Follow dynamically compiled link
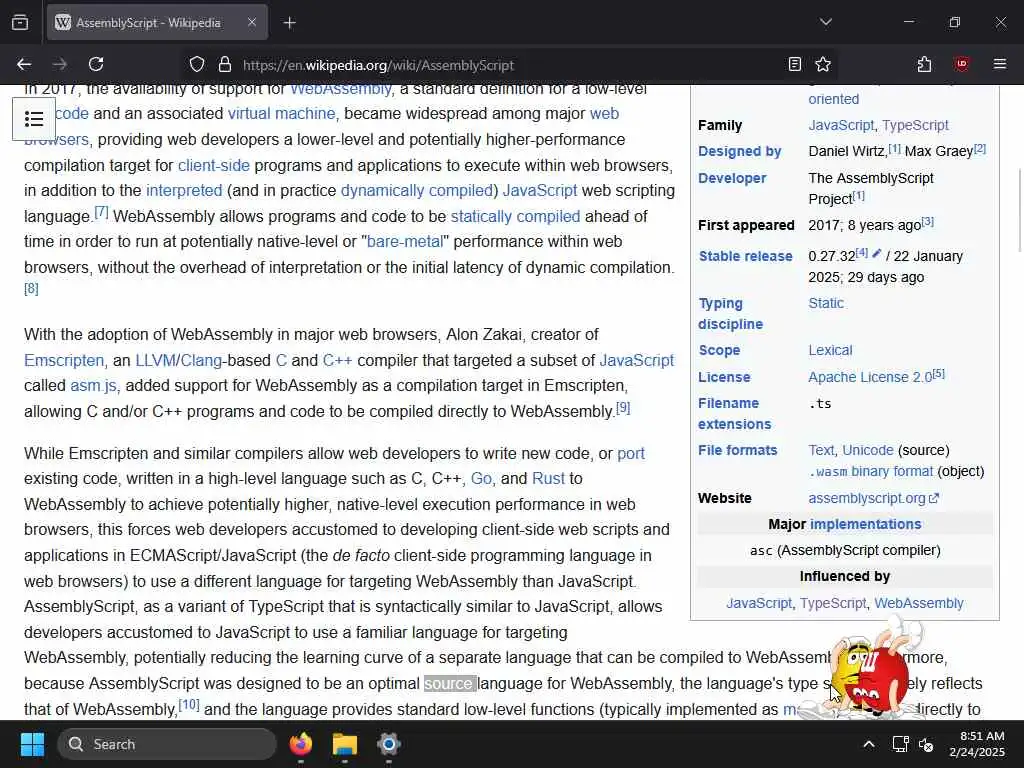This screenshot has width=1024, height=768. coord(417,191)
